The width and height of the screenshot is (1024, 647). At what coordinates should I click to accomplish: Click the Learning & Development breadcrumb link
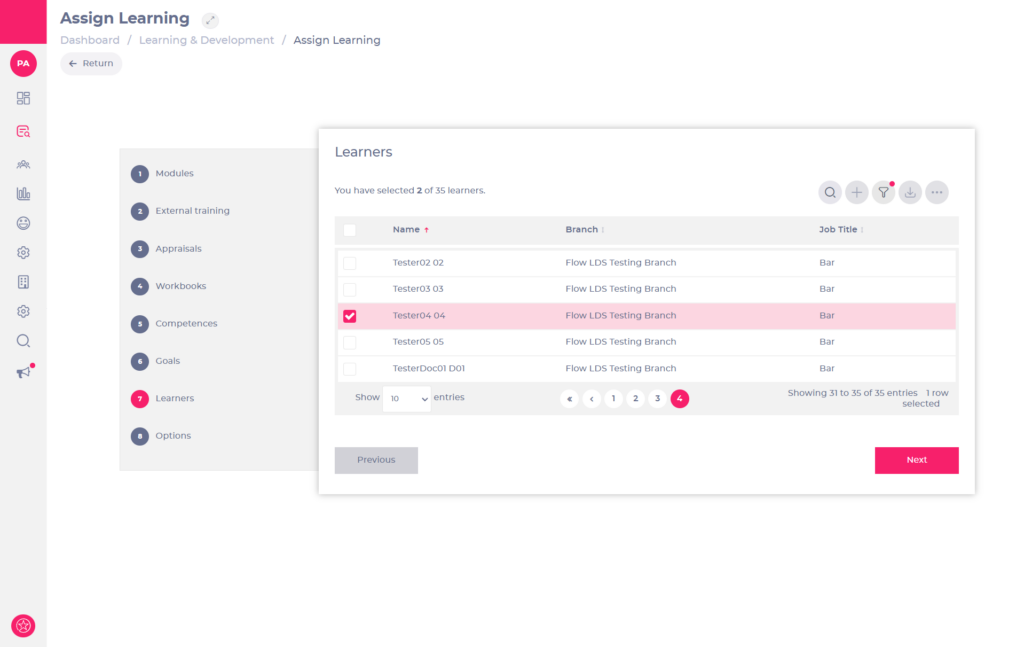point(206,40)
